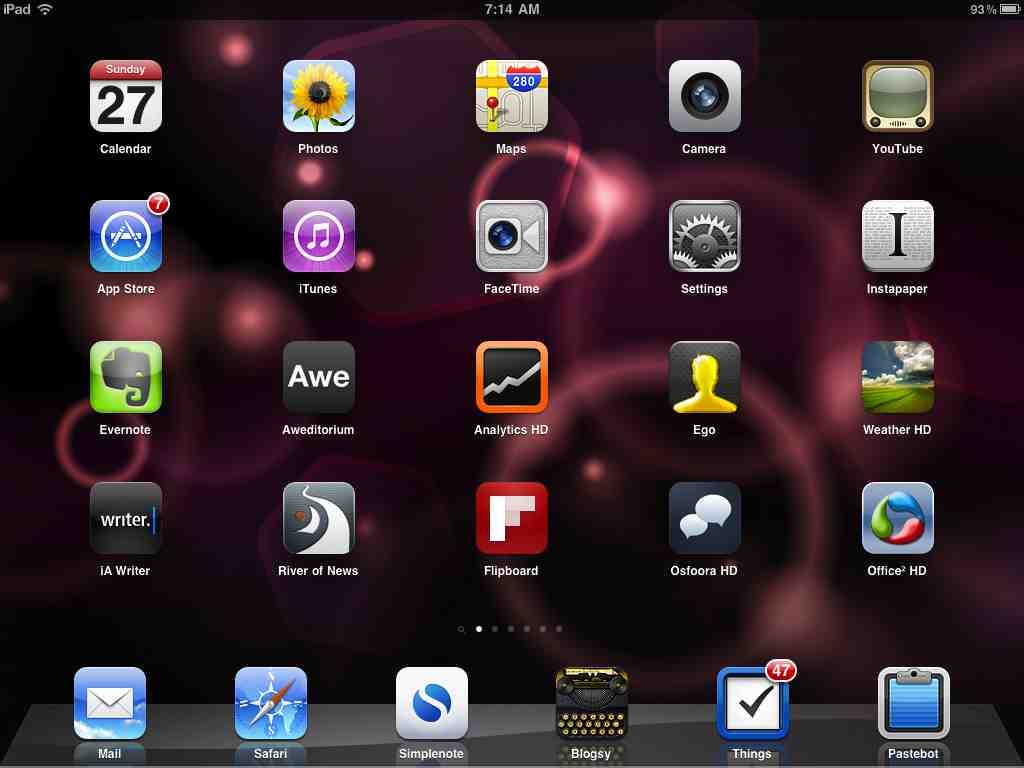
Task: Open Simplenote from the dock
Action: click(x=431, y=703)
